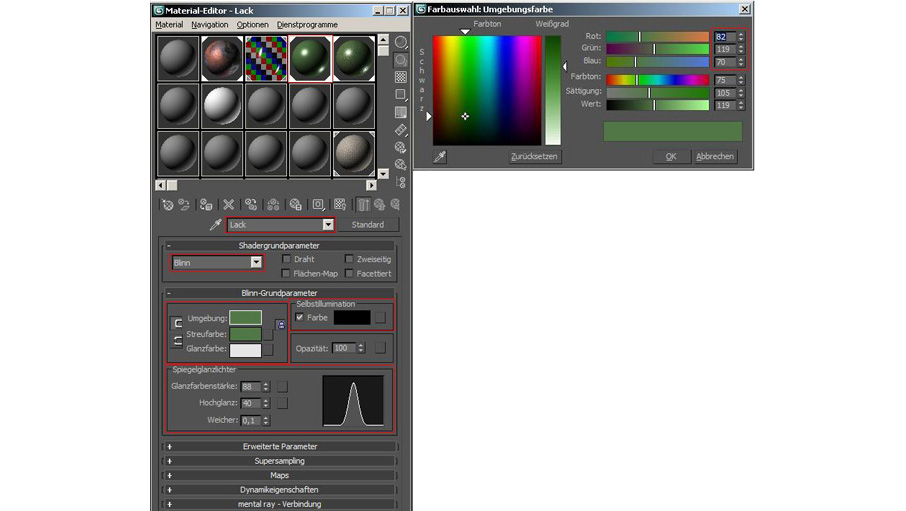
Task: Open the Navigation menu
Action: pyautogui.click(x=209, y=24)
